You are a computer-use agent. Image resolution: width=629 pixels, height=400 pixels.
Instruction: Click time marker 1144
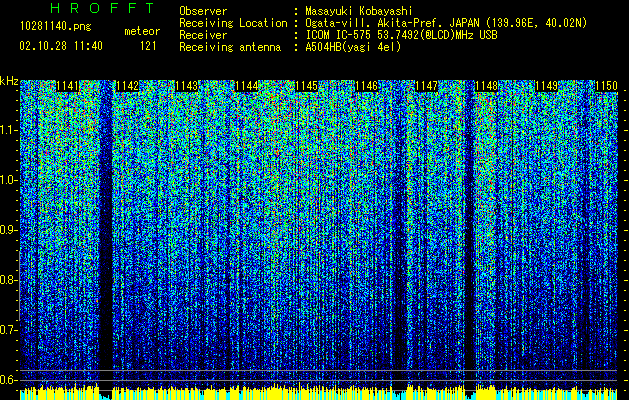click(247, 86)
